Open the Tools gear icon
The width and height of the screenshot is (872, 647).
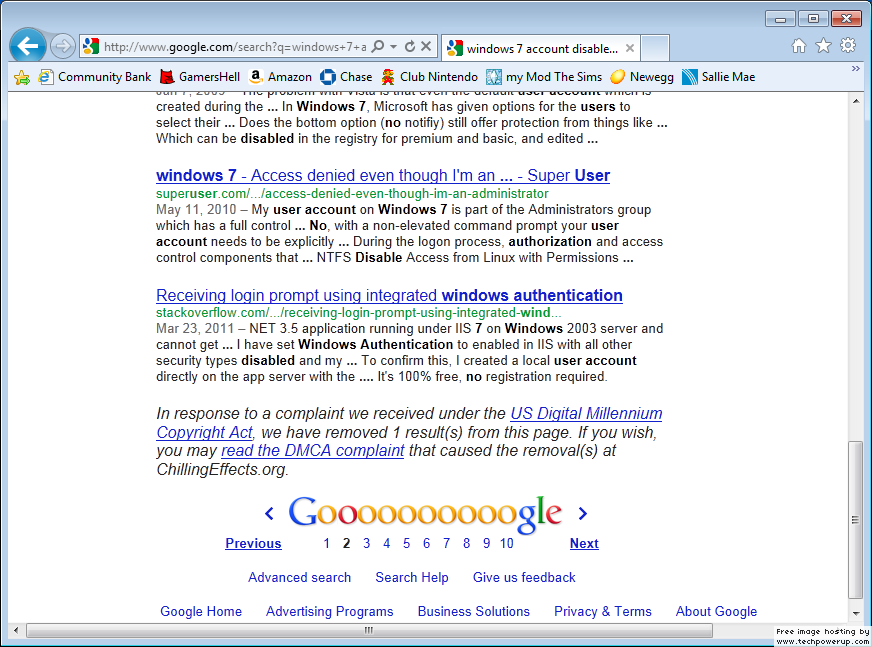tap(848, 46)
